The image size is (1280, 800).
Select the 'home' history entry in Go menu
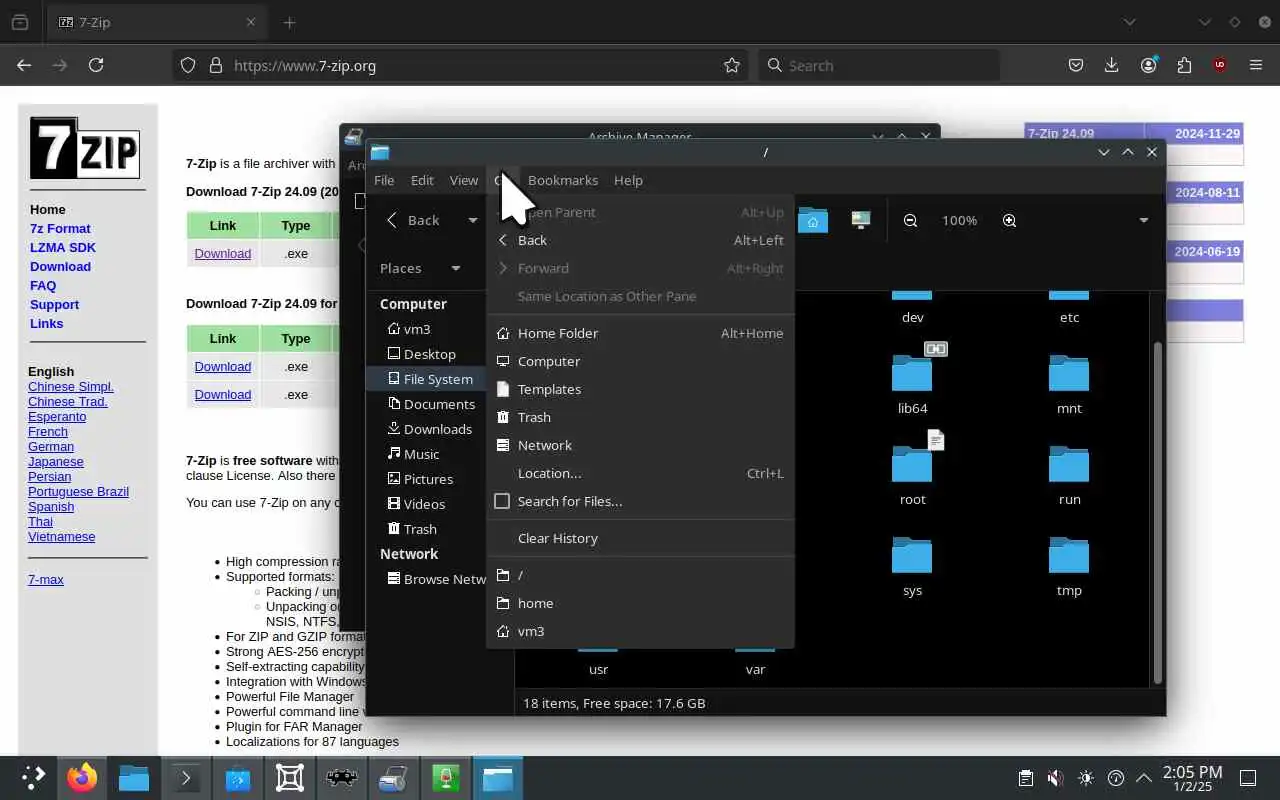point(640,603)
